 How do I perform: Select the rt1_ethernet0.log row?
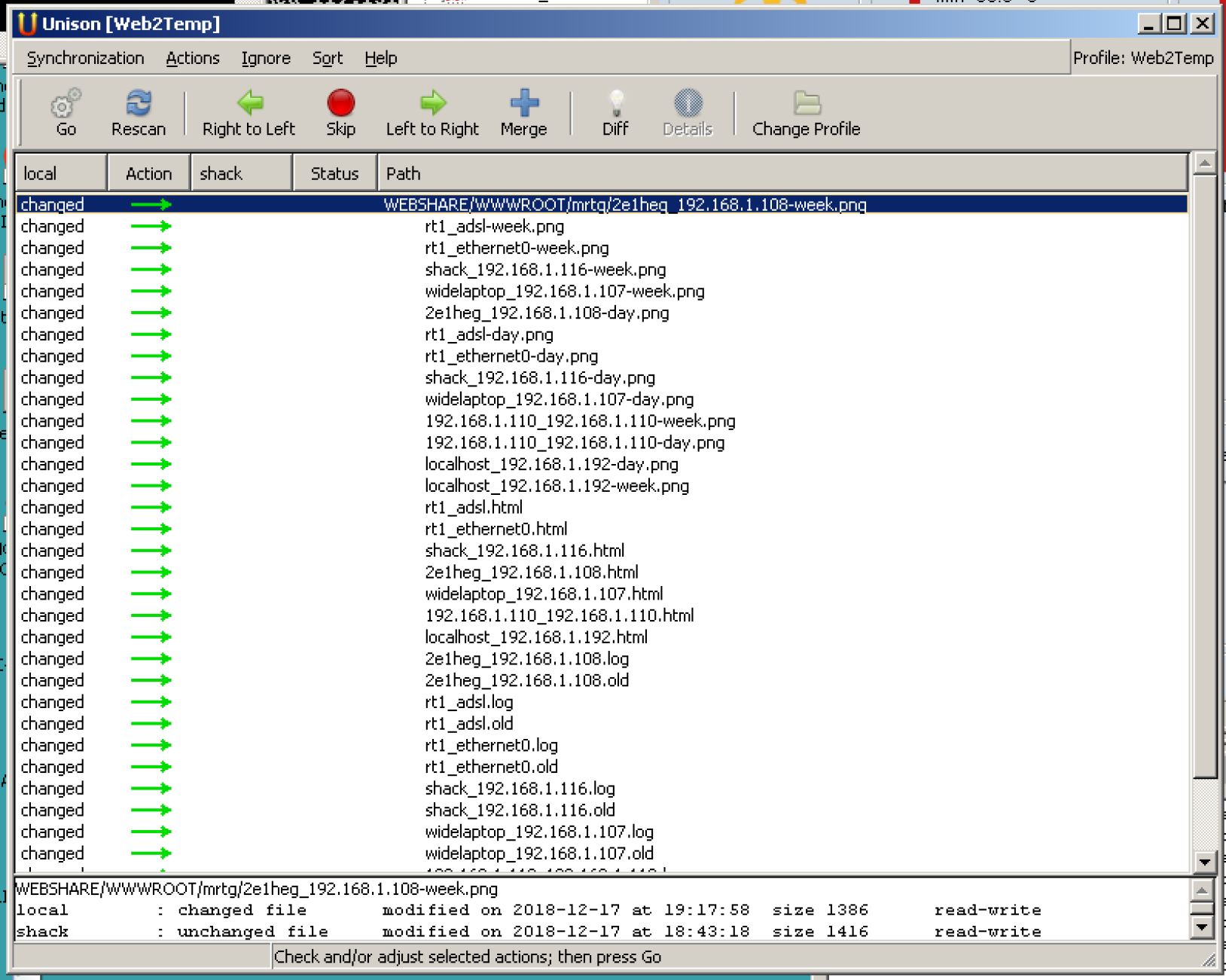602,745
